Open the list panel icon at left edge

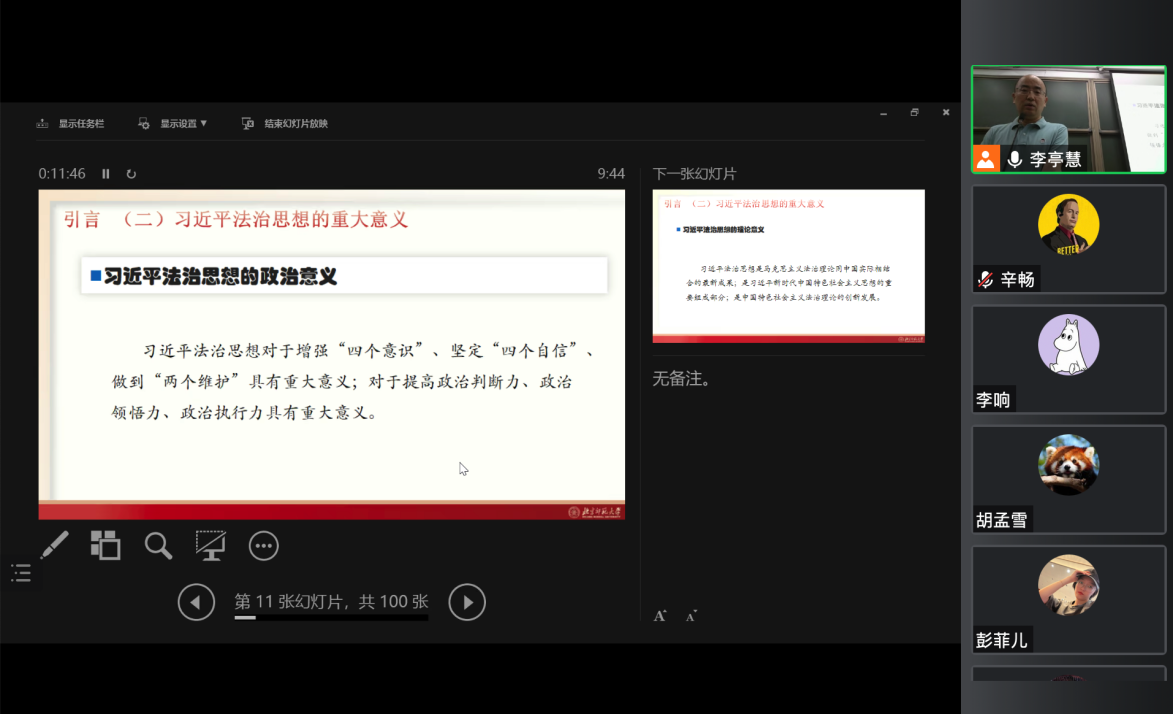point(21,573)
